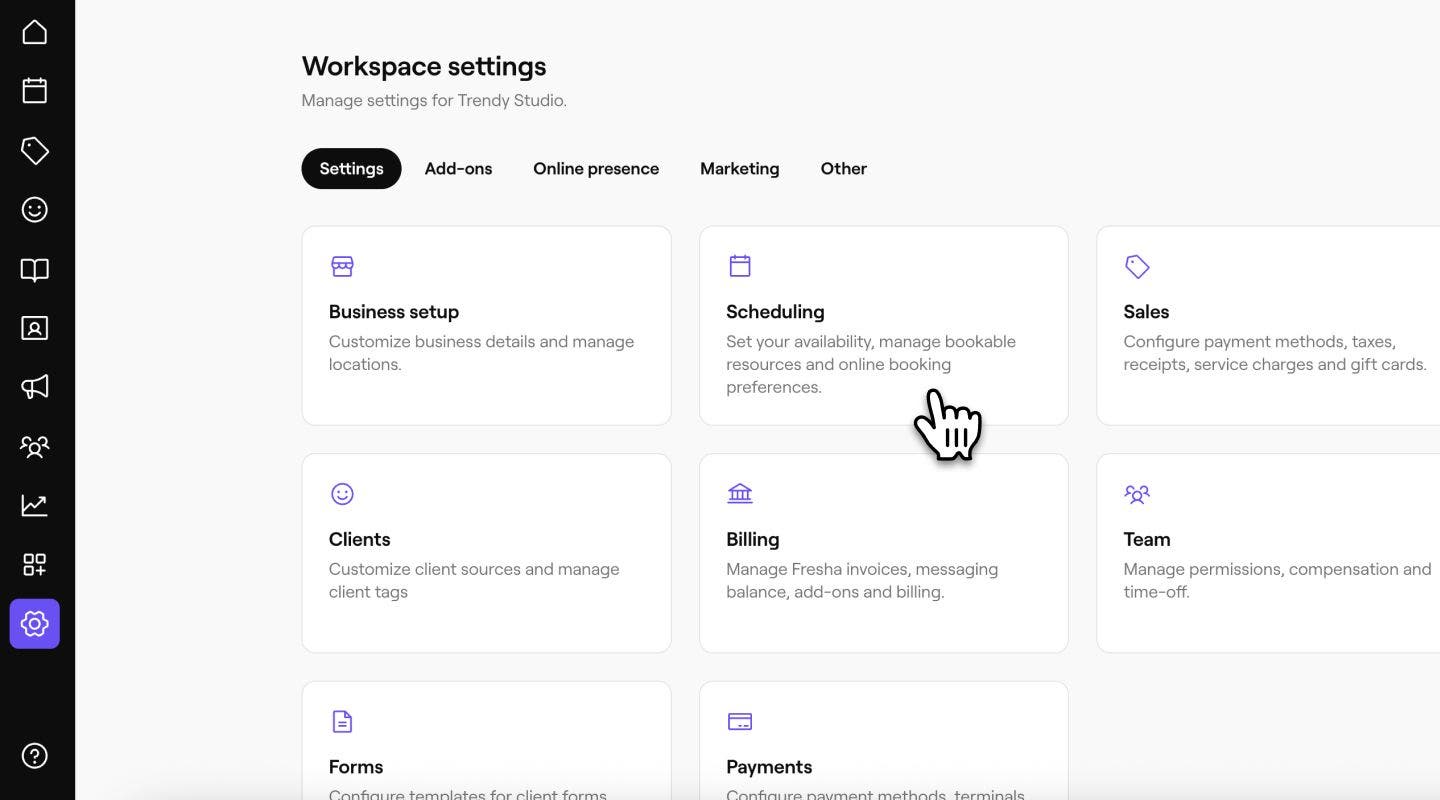Open the Forms settings card
The height and width of the screenshot is (800, 1440).
pos(487,741)
